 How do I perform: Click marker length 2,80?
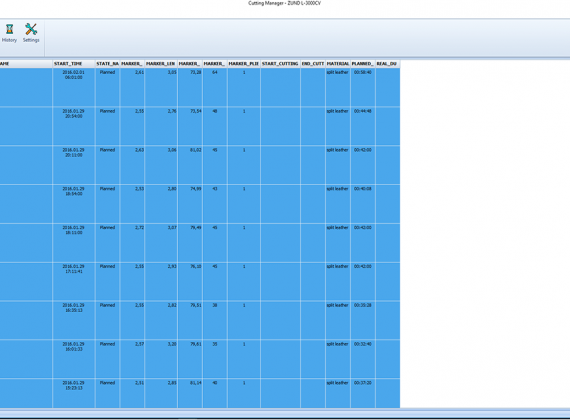click(x=172, y=189)
